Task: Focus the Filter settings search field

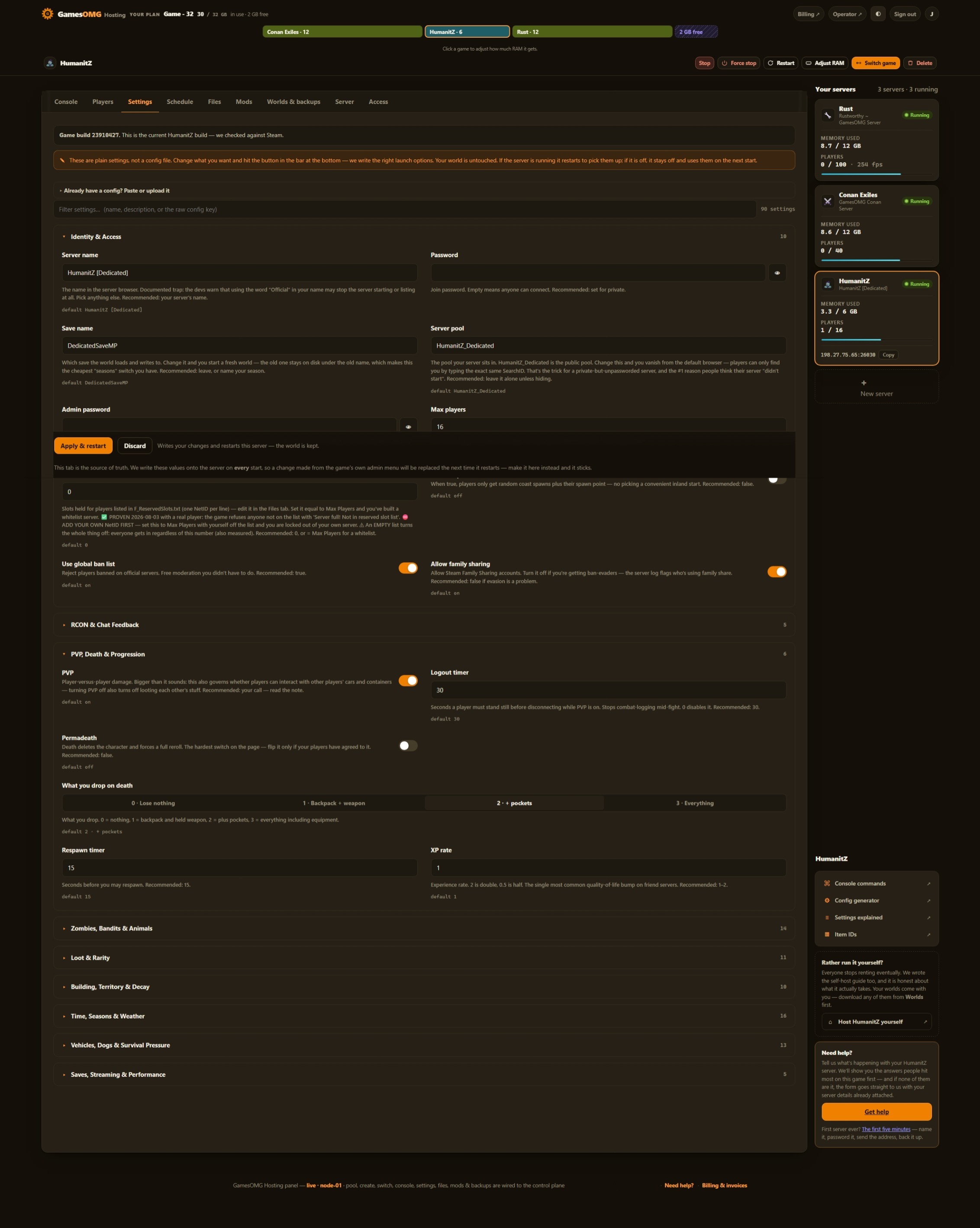Action: point(405,210)
